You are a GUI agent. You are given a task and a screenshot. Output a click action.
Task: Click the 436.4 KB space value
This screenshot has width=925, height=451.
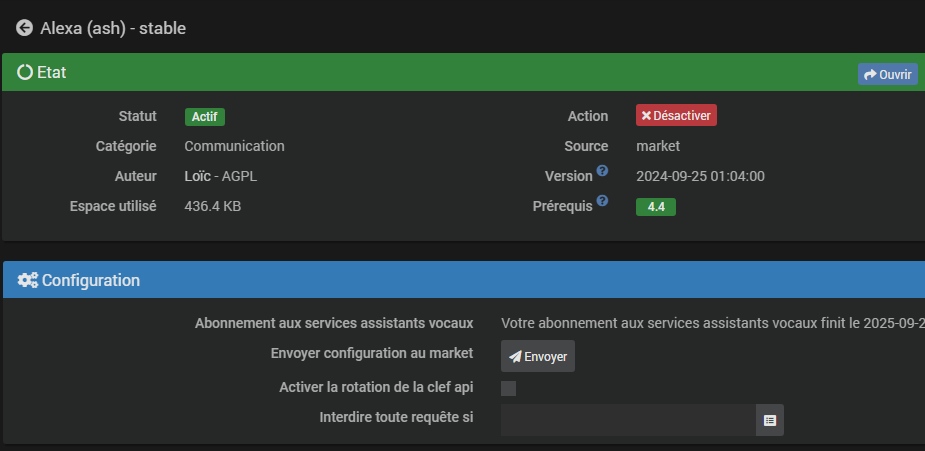(212, 206)
